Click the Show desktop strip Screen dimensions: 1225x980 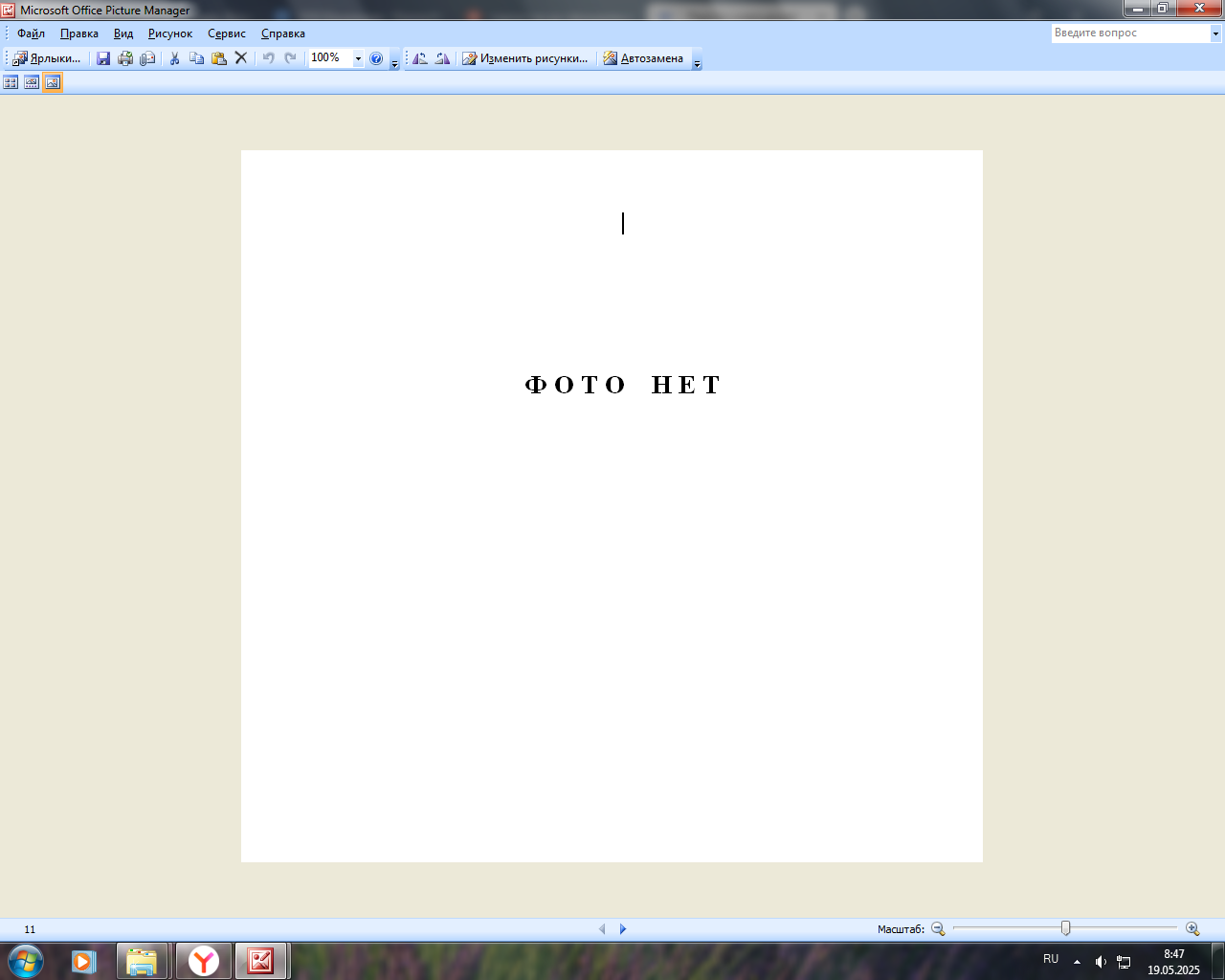(1217, 961)
